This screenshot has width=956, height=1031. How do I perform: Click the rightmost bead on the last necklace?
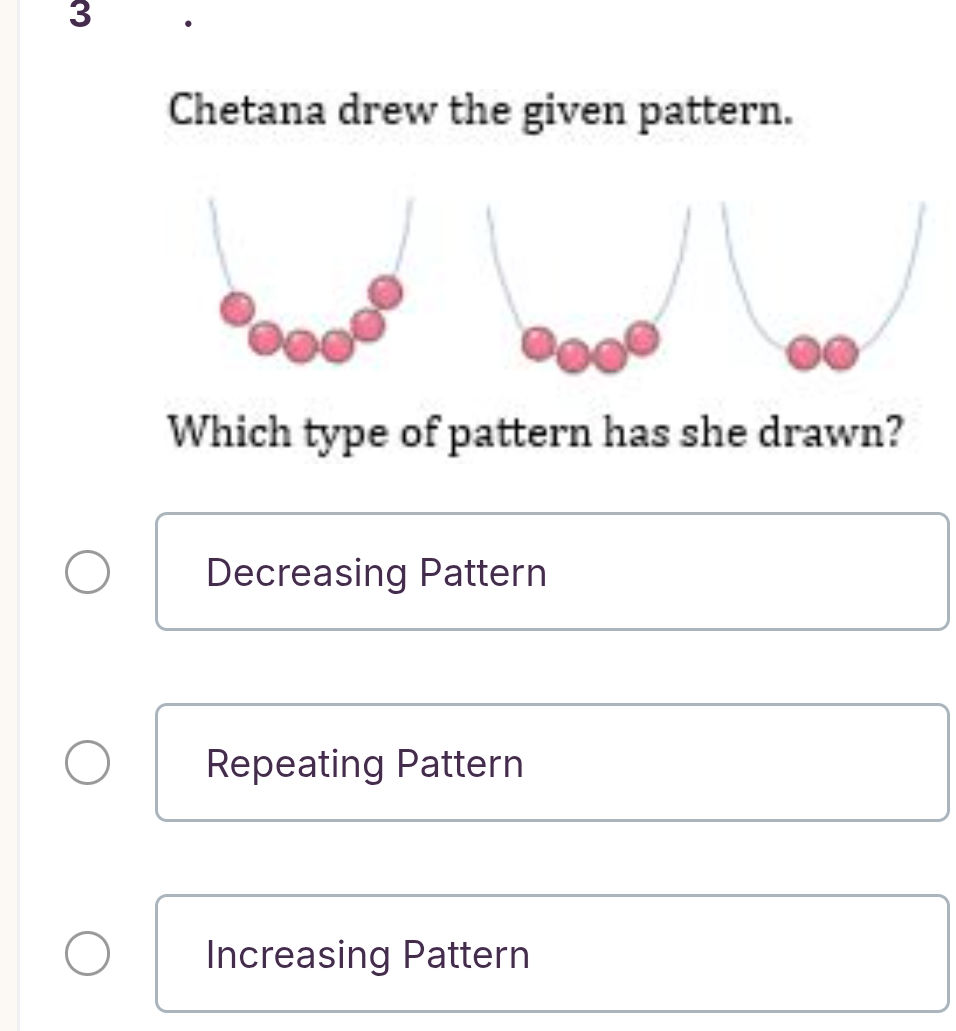point(842,353)
